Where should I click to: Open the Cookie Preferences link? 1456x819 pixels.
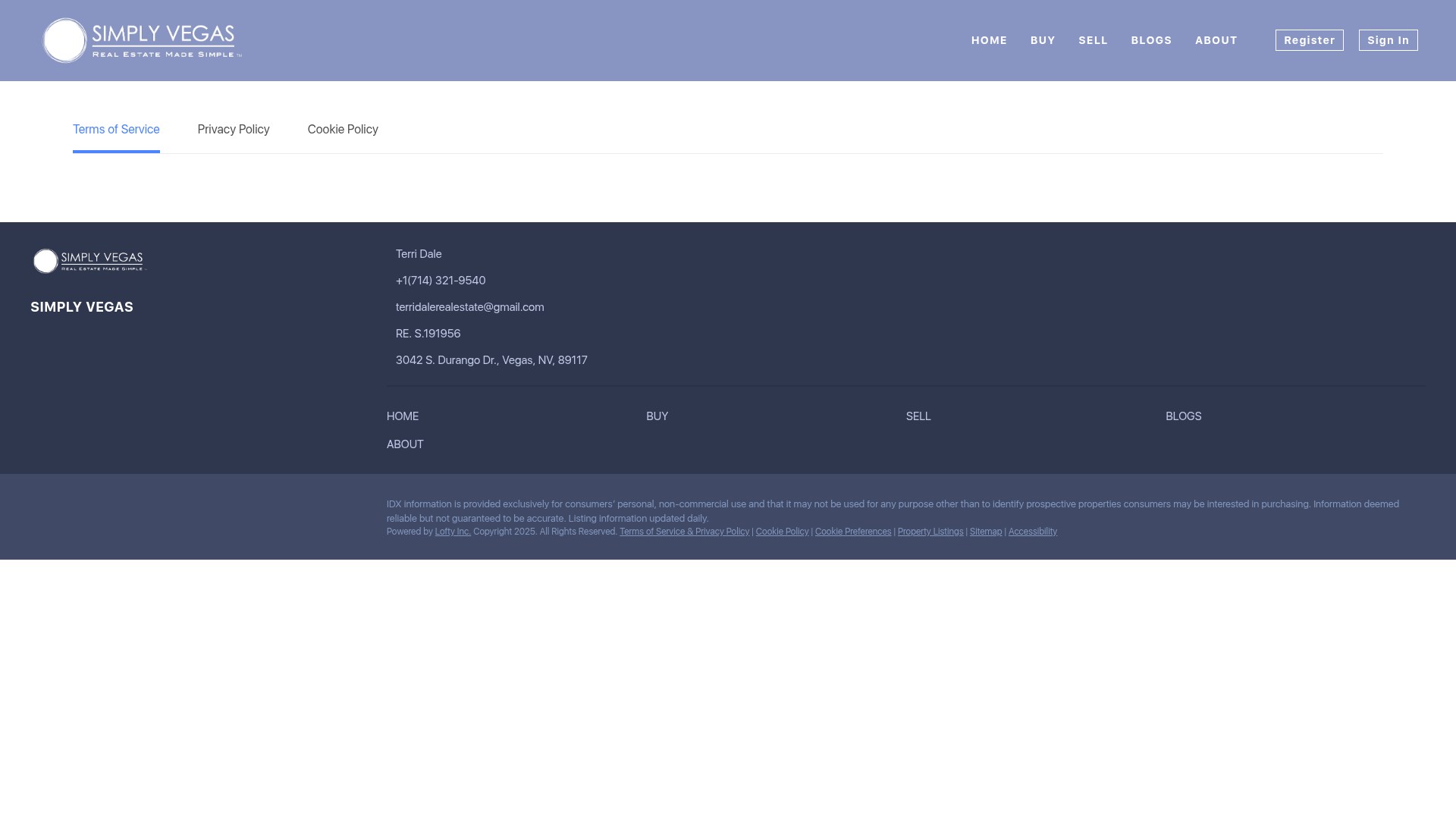tap(853, 532)
